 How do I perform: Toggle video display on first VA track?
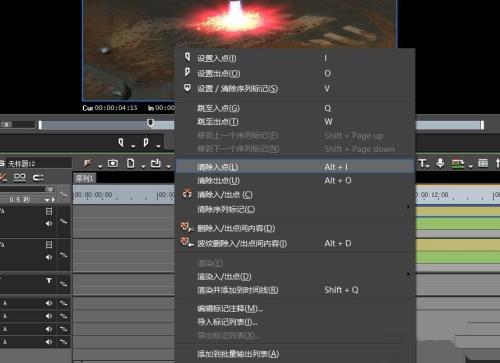[49, 211]
